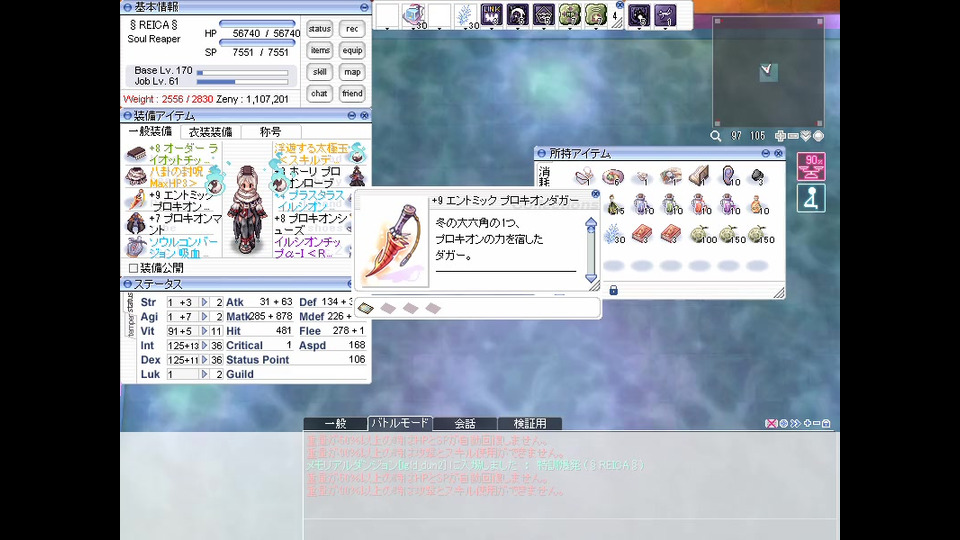Open the friend list button
This screenshot has width=960, height=540.
[352, 93]
